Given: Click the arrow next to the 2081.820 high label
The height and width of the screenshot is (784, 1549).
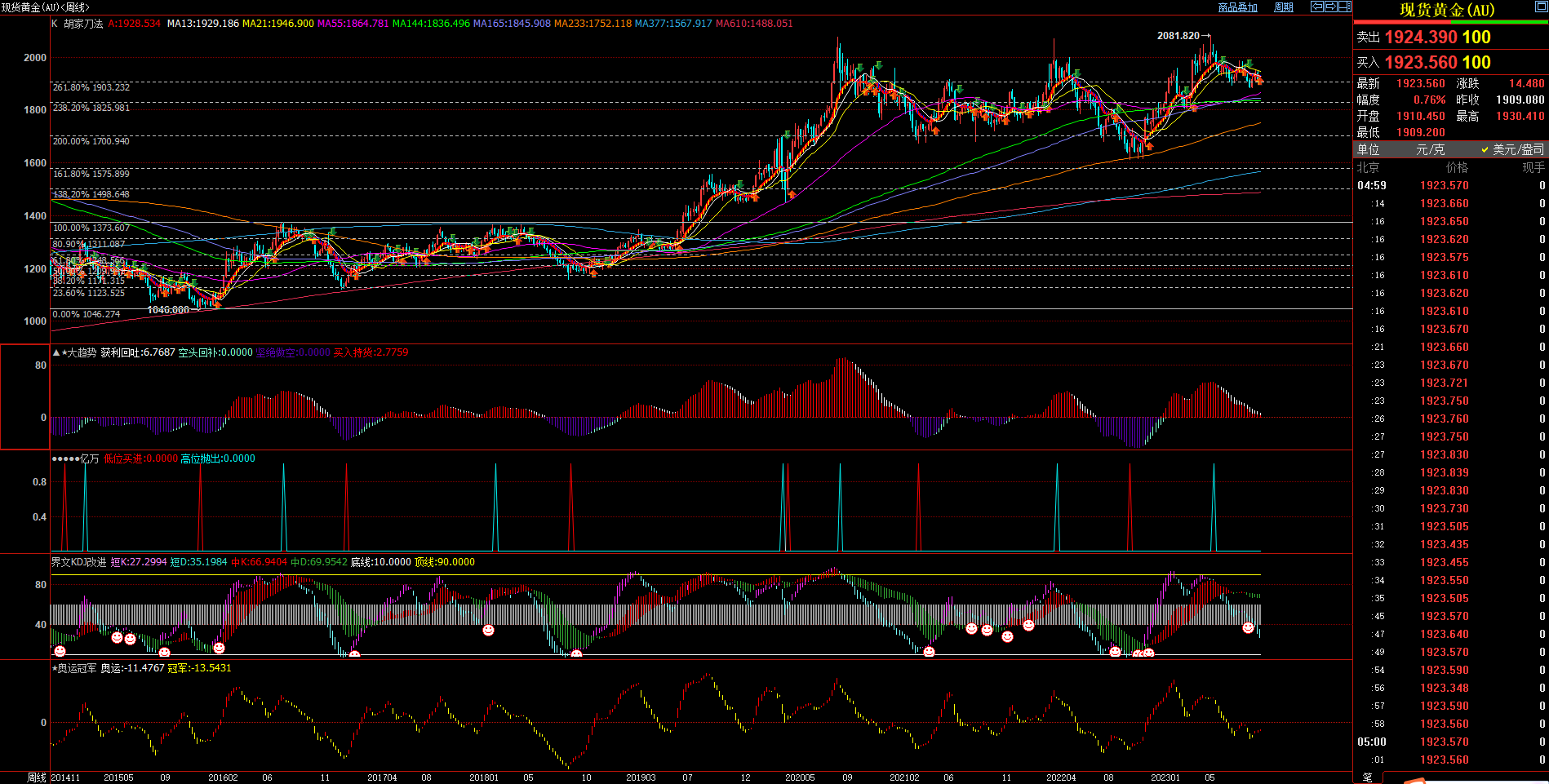Looking at the screenshot, I should point(1206,36).
